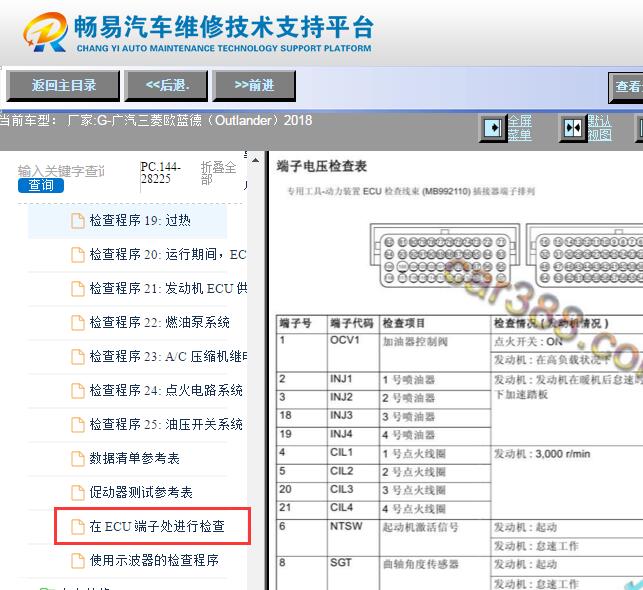This screenshot has height=590, width=643.
Task: Click document icon beside 数据清单参考表
Action: tap(78, 459)
